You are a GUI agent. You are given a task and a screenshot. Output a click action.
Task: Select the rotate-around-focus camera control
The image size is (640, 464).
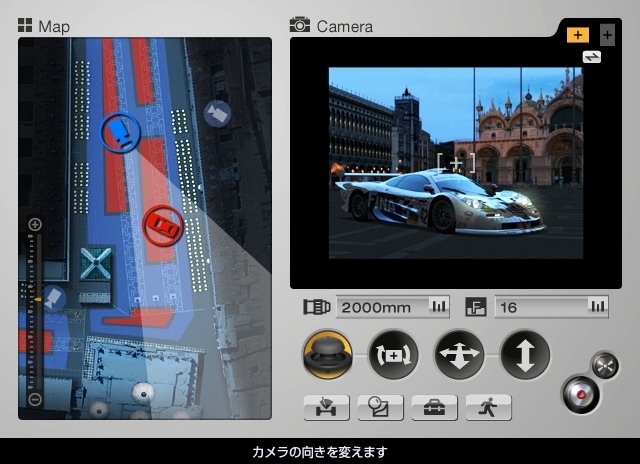(393, 355)
